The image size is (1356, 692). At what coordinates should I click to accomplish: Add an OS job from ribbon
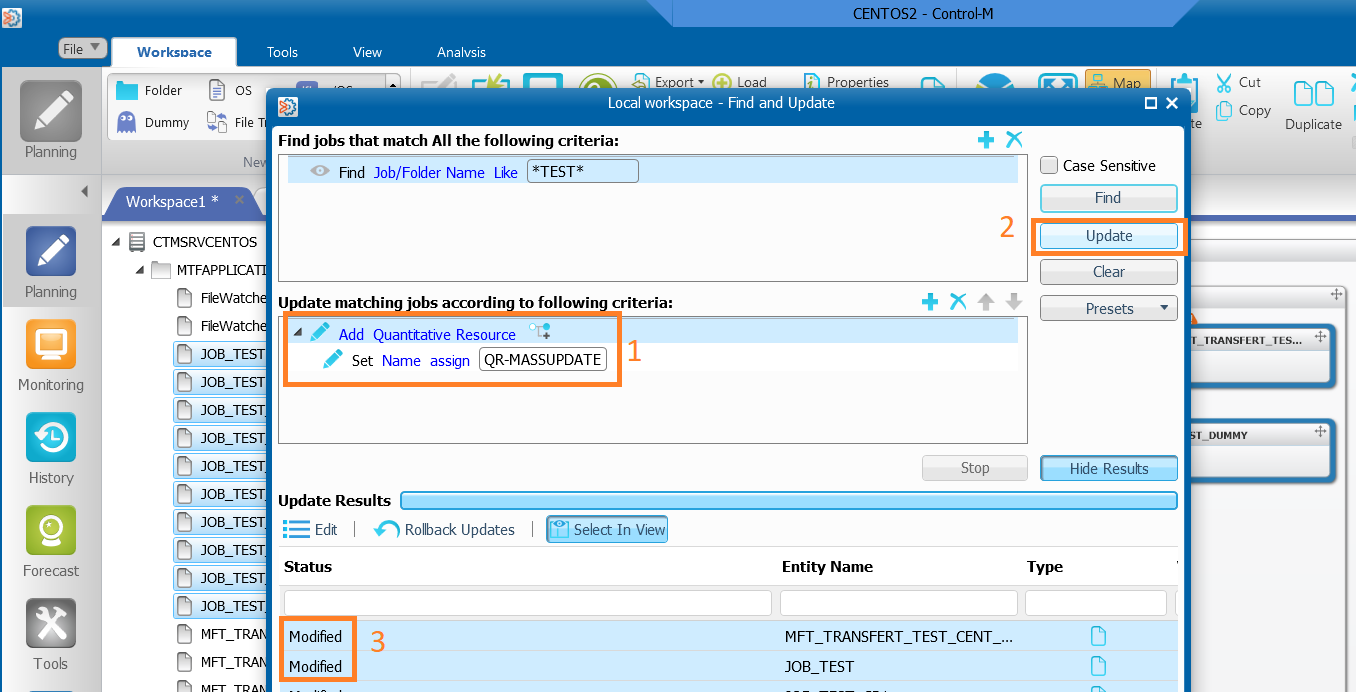click(230, 90)
